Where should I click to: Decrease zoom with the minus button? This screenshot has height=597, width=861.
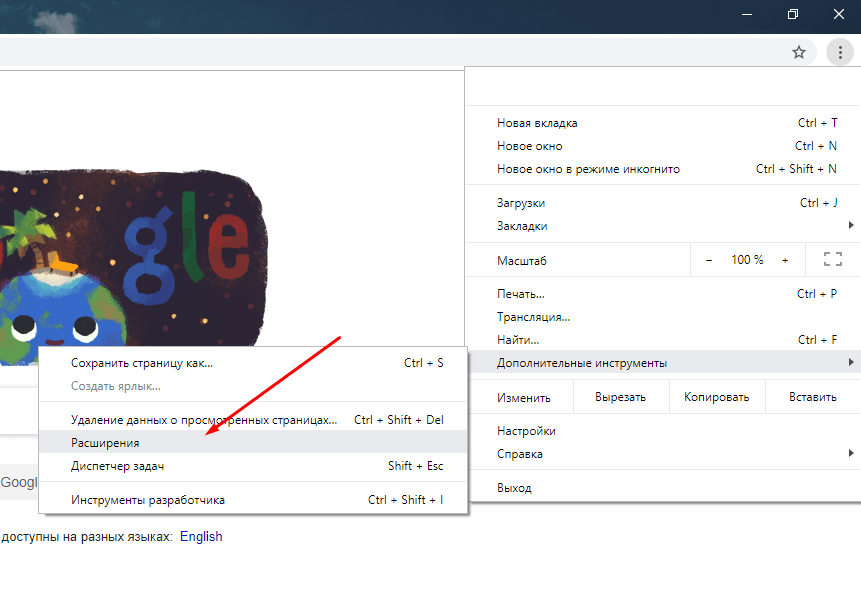(709, 260)
